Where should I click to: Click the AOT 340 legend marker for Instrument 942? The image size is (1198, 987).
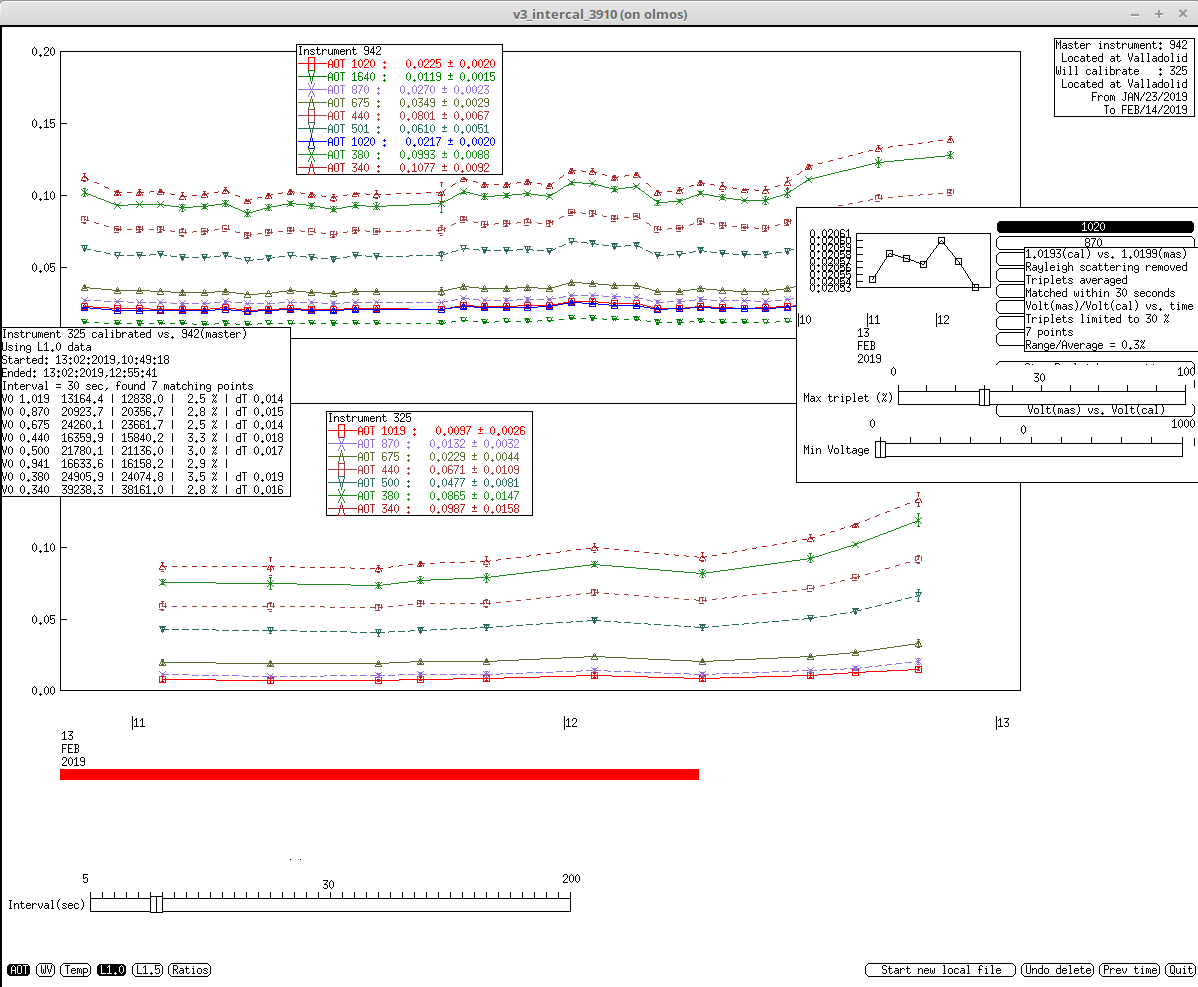(311, 168)
